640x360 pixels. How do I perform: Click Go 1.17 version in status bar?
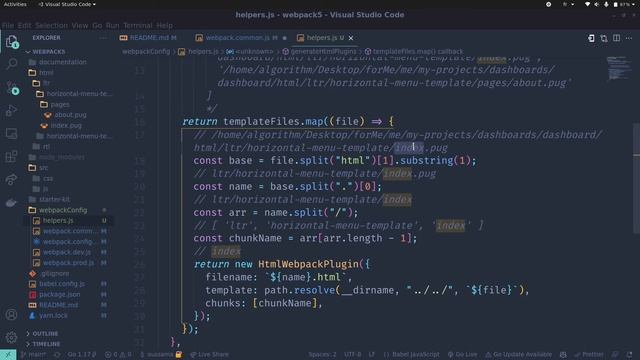82,355
